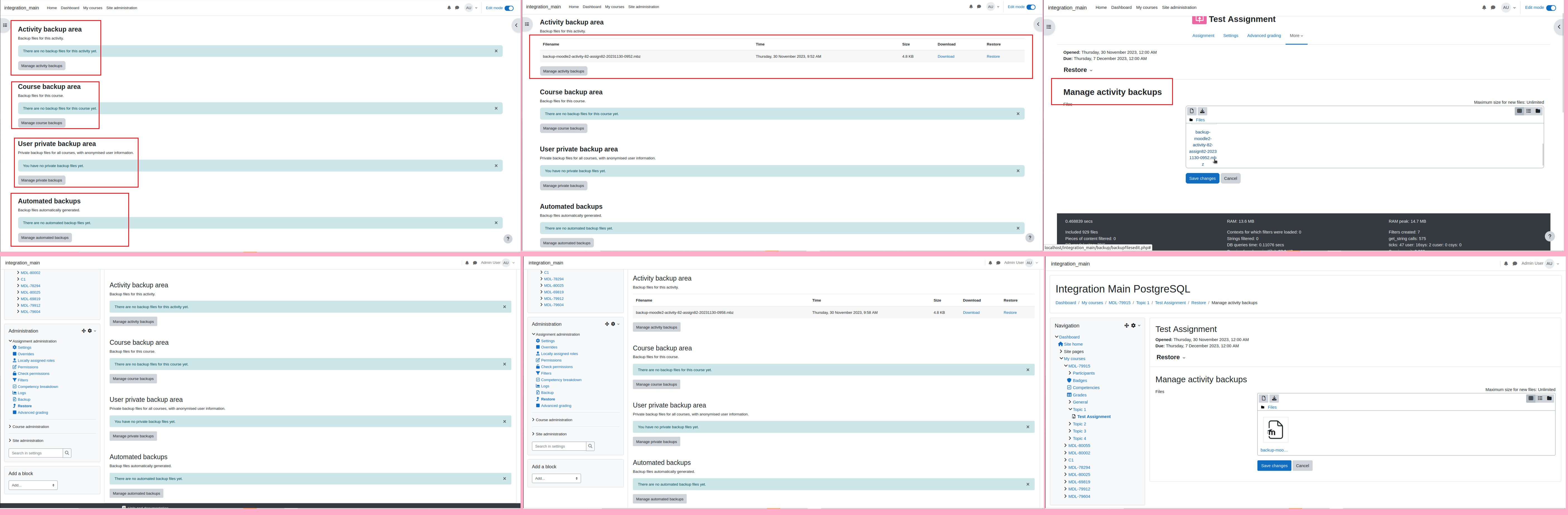The height and width of the screenshot is (515, 1568).
Task: Click help question-mark button in top-middle panel
Action: click(x=1029, y=238)
